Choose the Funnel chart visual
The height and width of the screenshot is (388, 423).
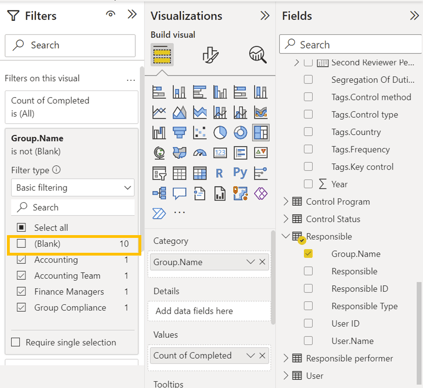point(179,133)
